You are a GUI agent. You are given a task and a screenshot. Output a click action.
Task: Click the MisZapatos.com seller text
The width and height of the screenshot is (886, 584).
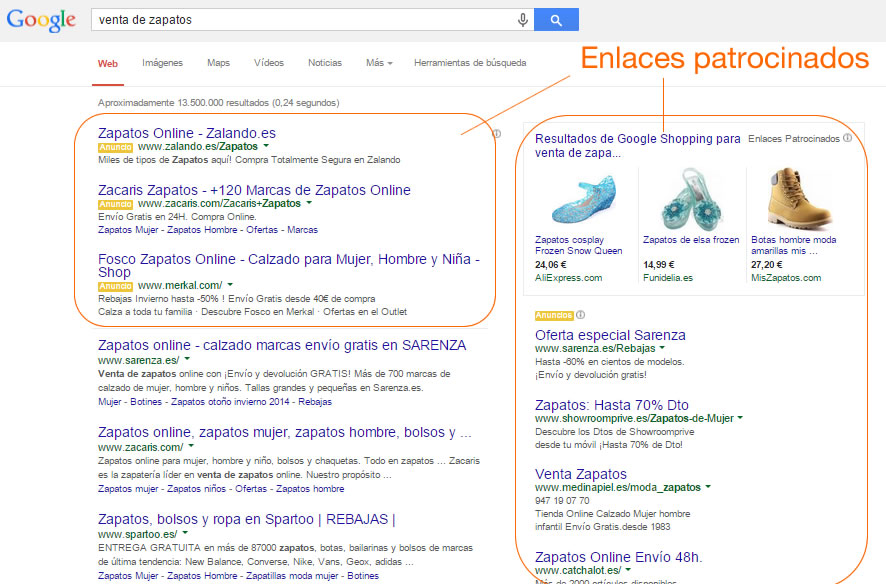pyautogui.click(x=786, y=278)
